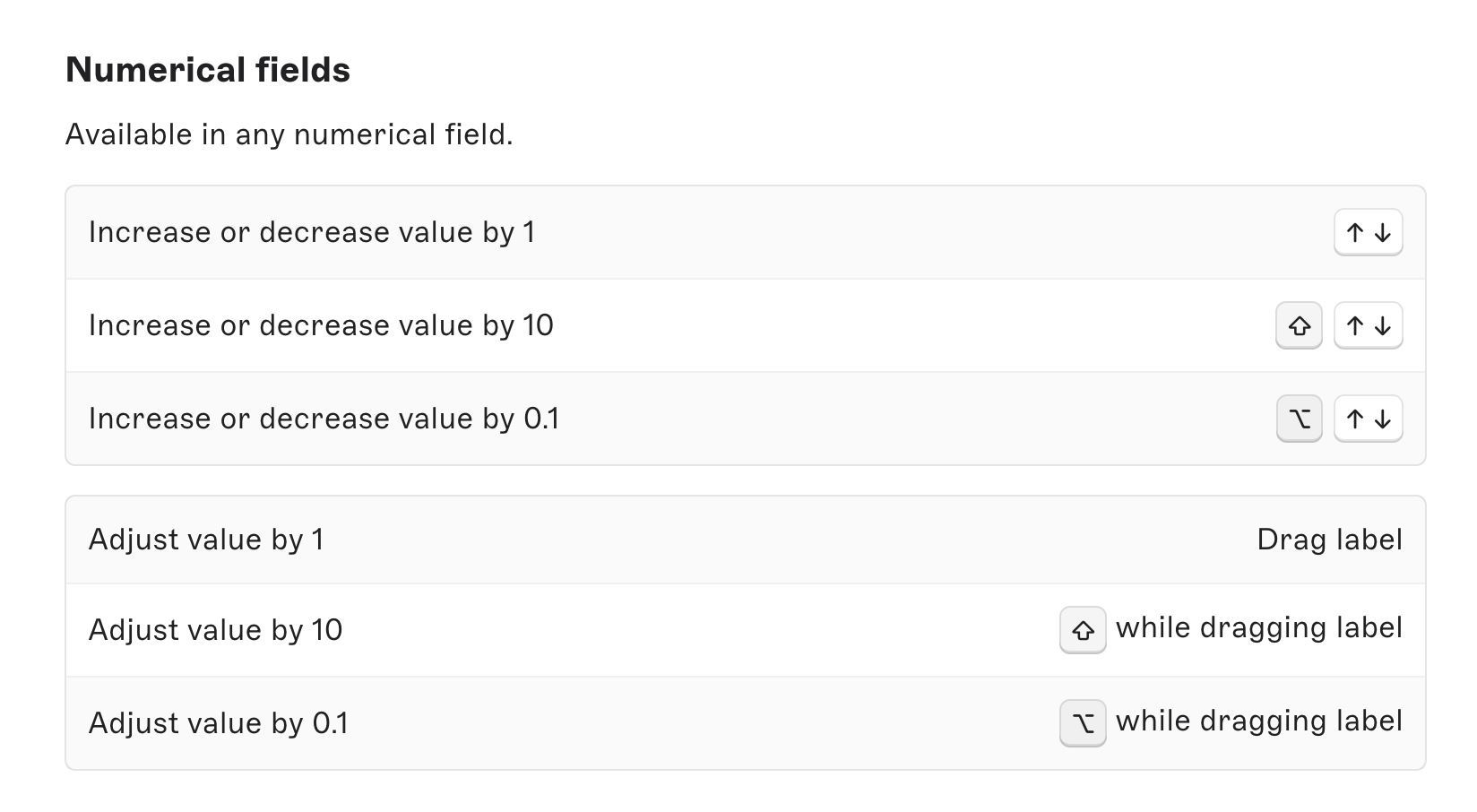Click the 'Numerical fields' heading

(x=208, y=70)
